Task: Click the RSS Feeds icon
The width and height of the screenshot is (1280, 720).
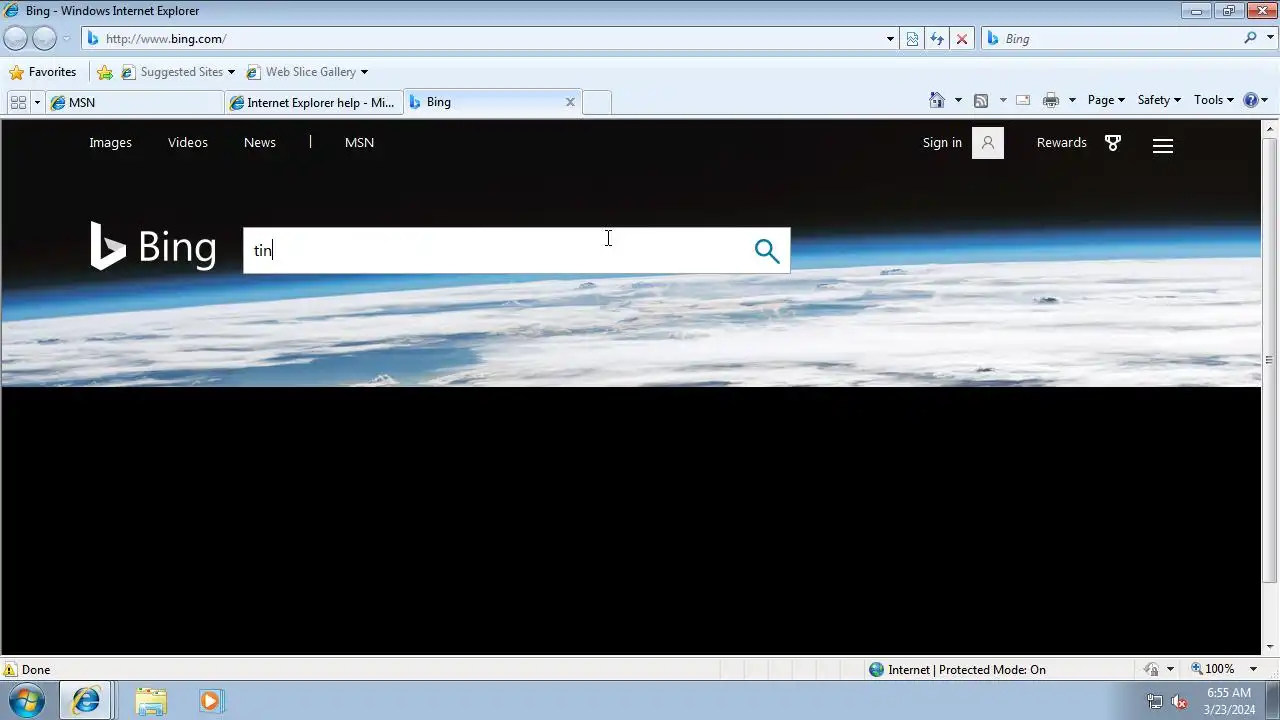Action: point(981,100)
